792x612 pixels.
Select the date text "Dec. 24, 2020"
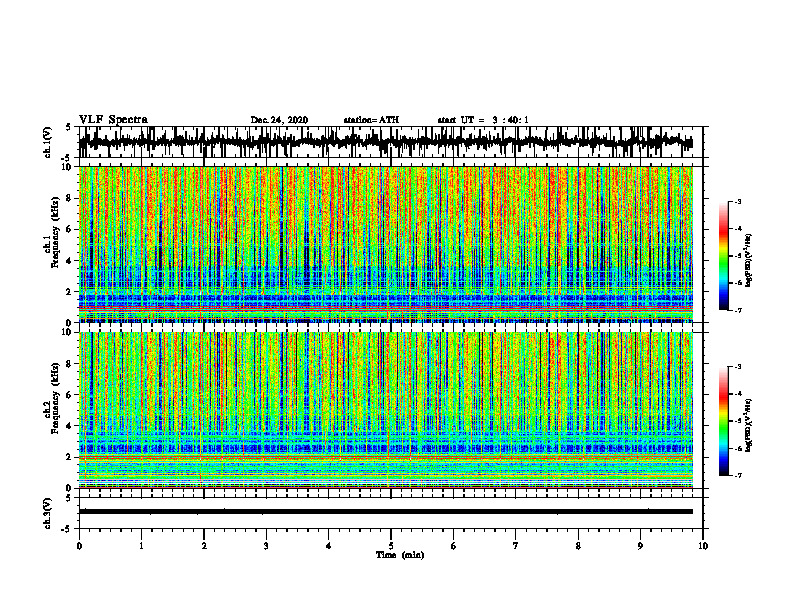pyautogui.click(x=279, y=120)
